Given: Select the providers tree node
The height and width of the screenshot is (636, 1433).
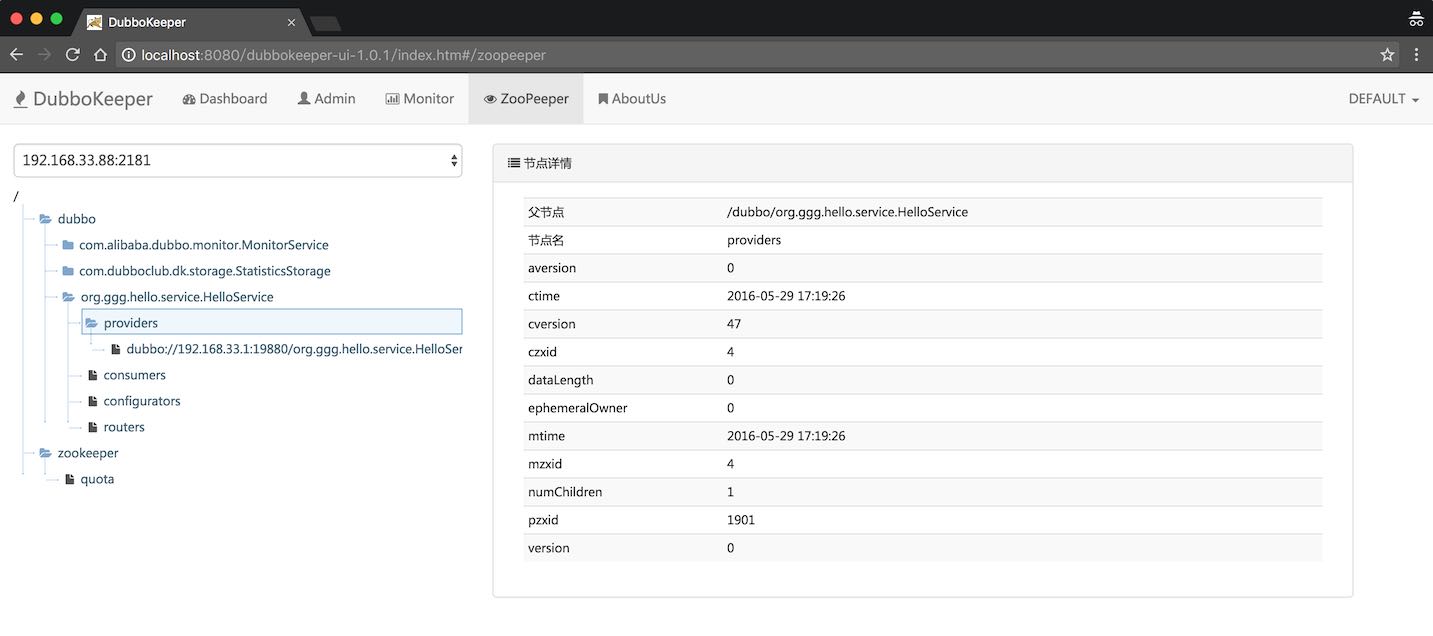Looking at the screenshot, I should click(x=131, y=322).
